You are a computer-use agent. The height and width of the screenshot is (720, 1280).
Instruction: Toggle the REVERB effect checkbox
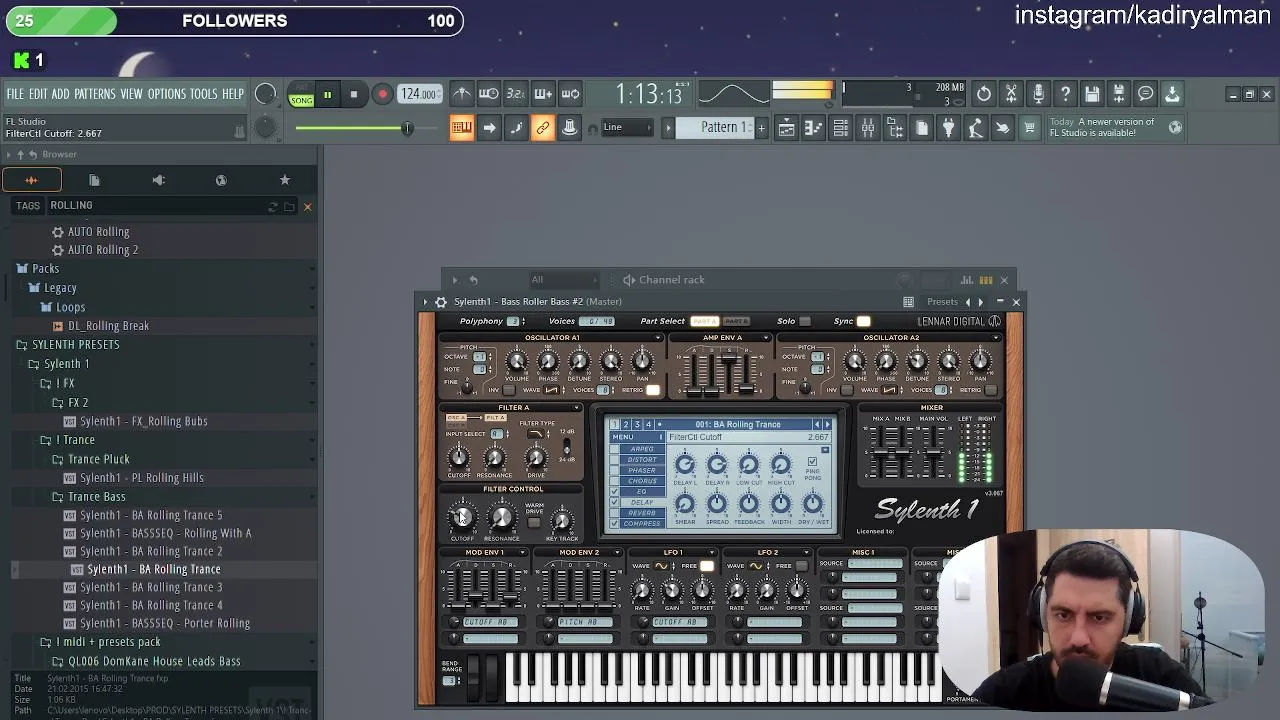[x=614, y=513]
